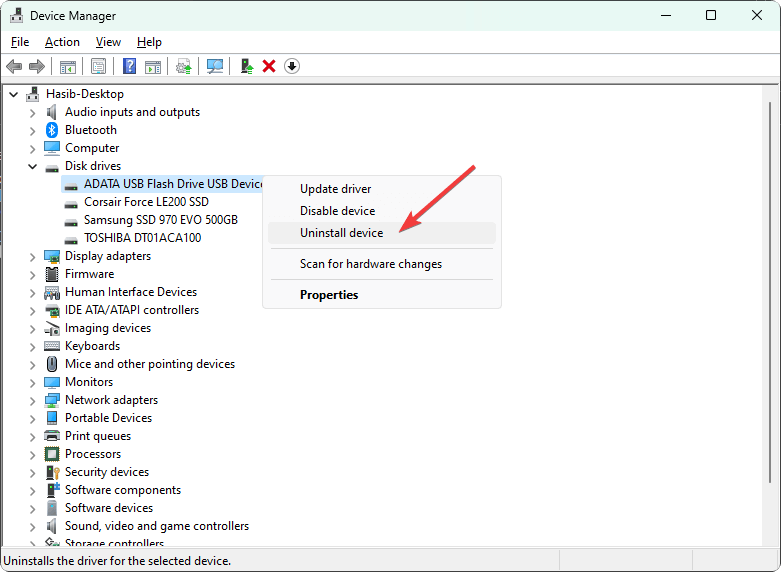Select IDE ATA/ATAPI controllers label

pyautogui.click(x=132, y=310)
